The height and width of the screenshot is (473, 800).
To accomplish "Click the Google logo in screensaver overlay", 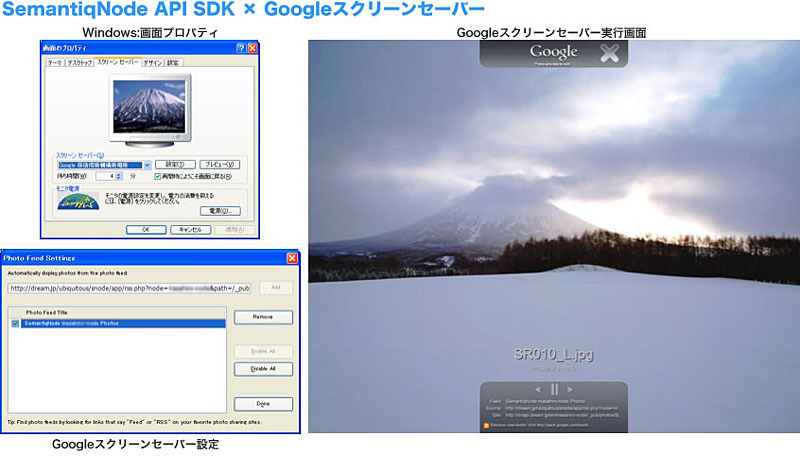I will point(554,52).
